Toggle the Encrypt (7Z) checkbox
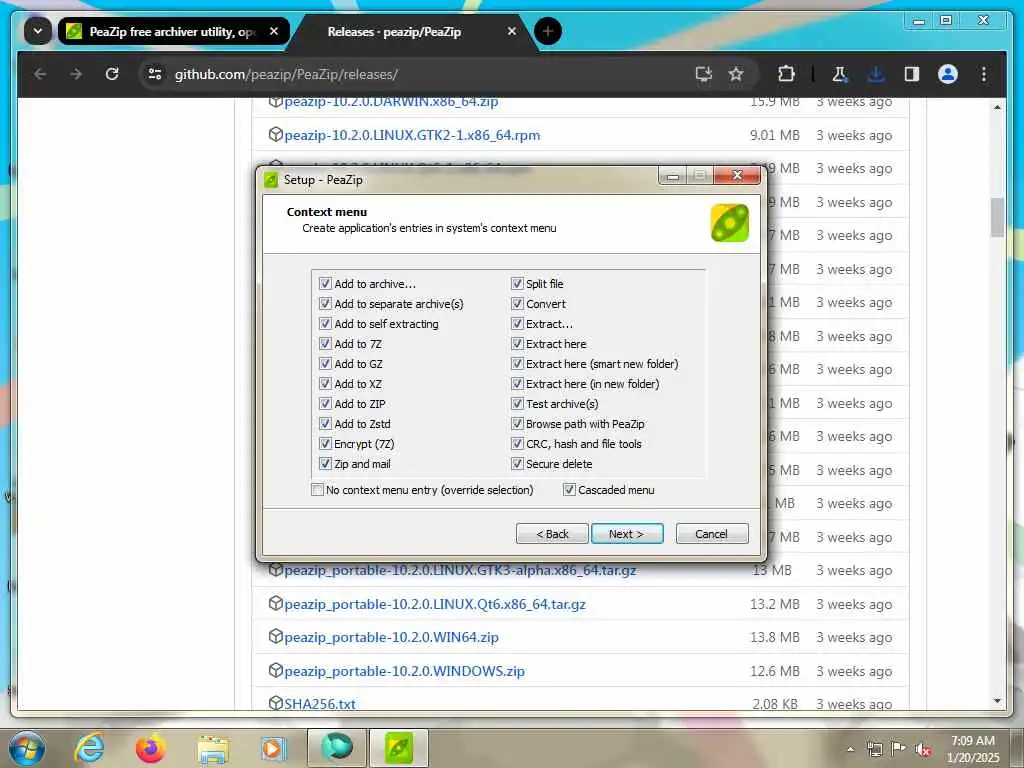 (325, 444)
